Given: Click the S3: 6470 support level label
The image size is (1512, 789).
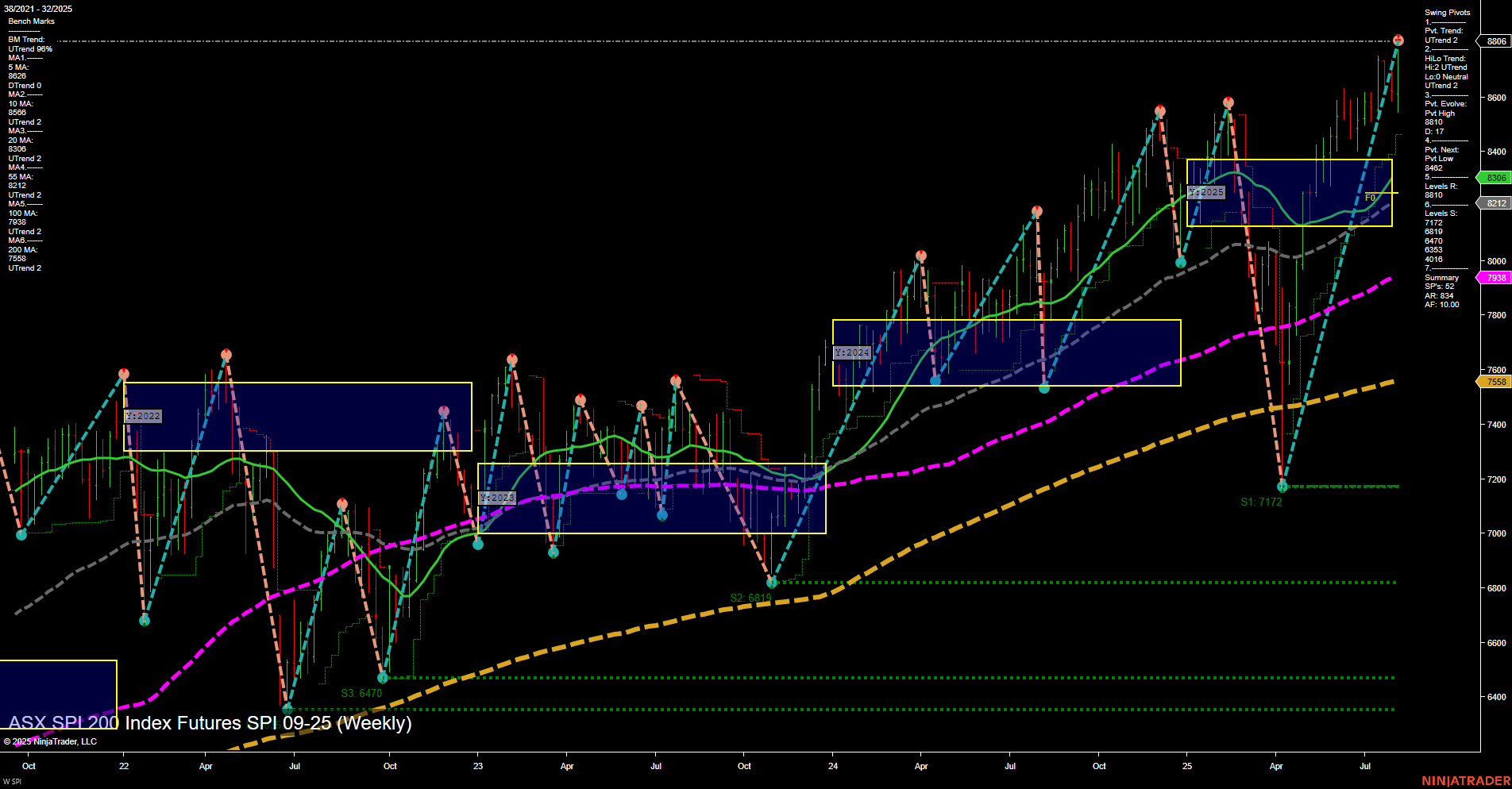Looking at the screenshot, I should (x=361, y=693).
